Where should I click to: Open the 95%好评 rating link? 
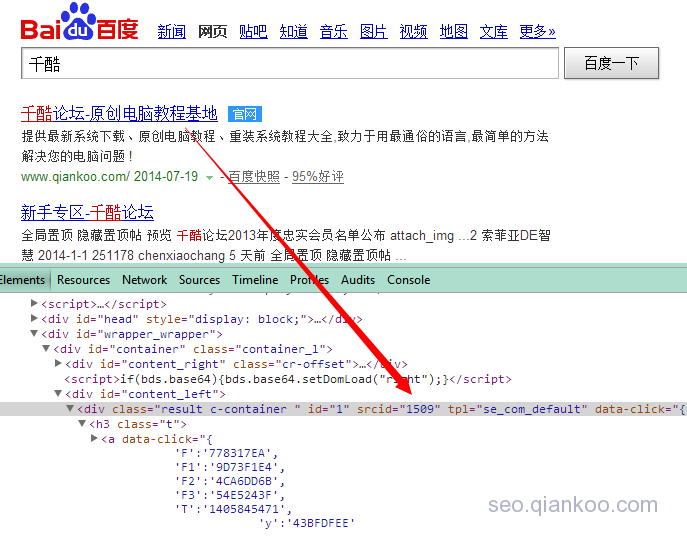[x=318, y=177]
